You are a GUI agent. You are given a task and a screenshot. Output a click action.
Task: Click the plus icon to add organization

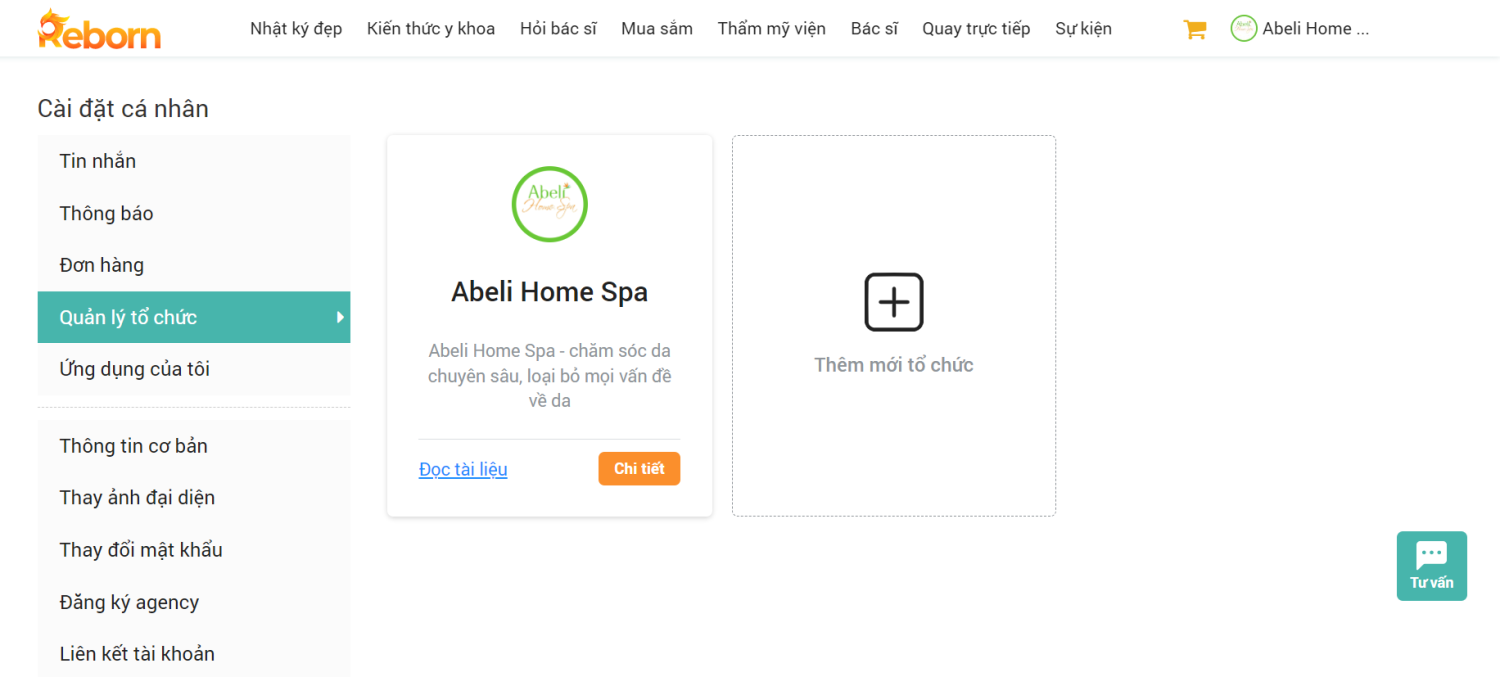[x=894, y=302]
